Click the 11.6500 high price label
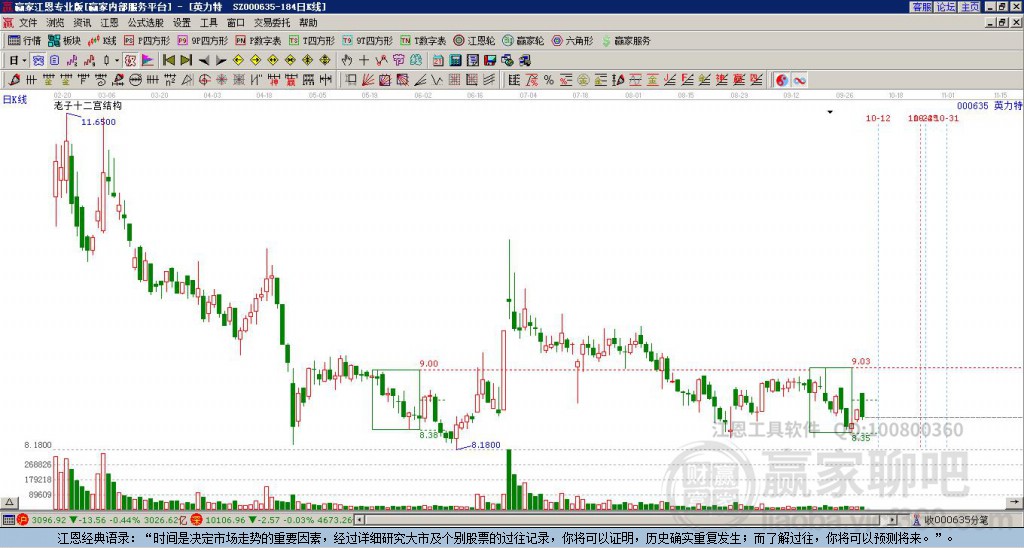 [99, 122]
